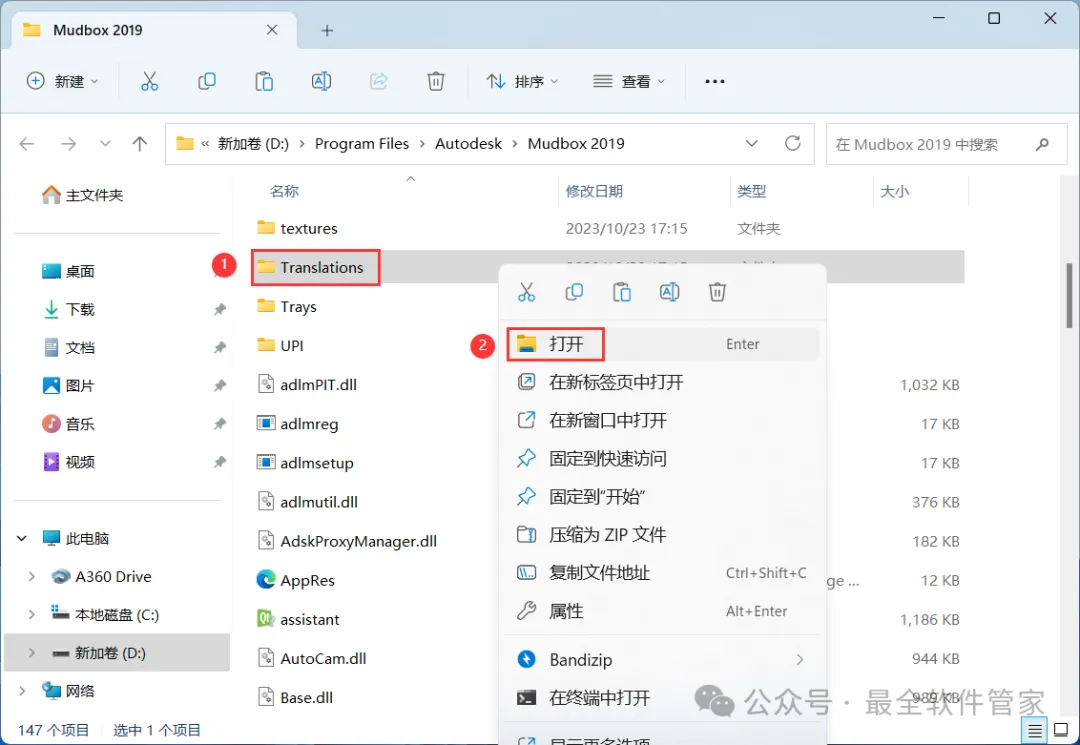
Task: Go up one folder level
Action: pyautogui.click(x=140, y=144)
